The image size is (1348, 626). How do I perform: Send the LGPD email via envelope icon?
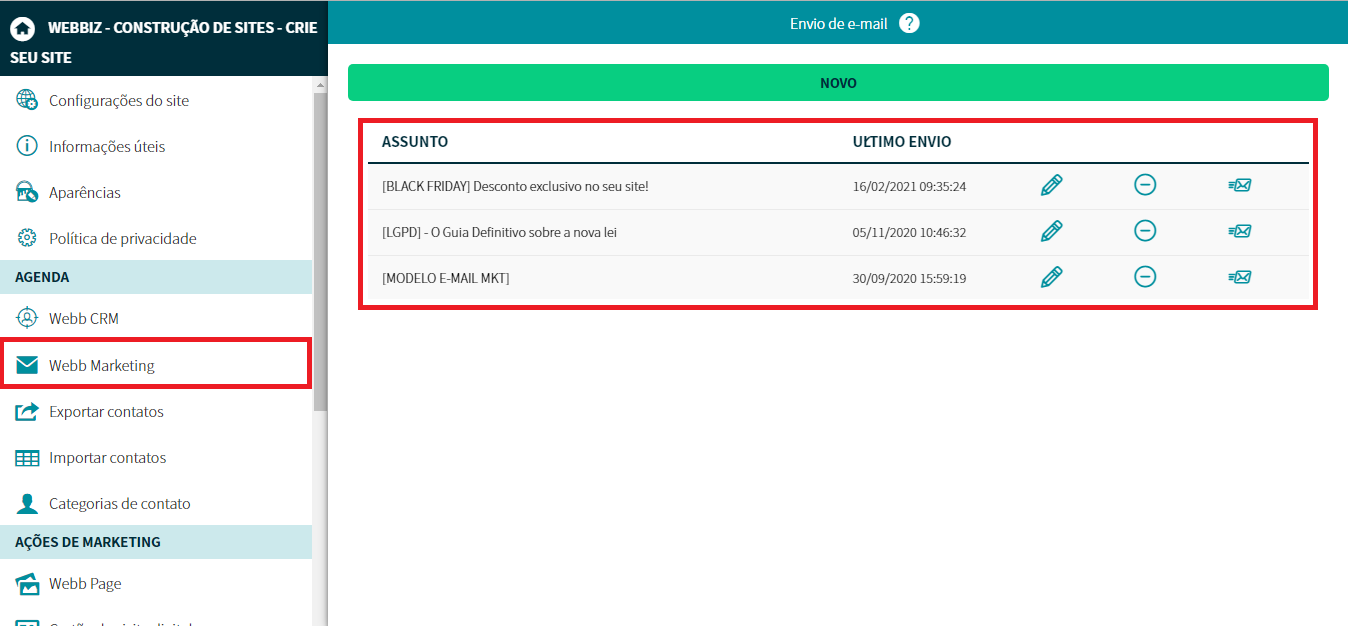pos(1240,231)
